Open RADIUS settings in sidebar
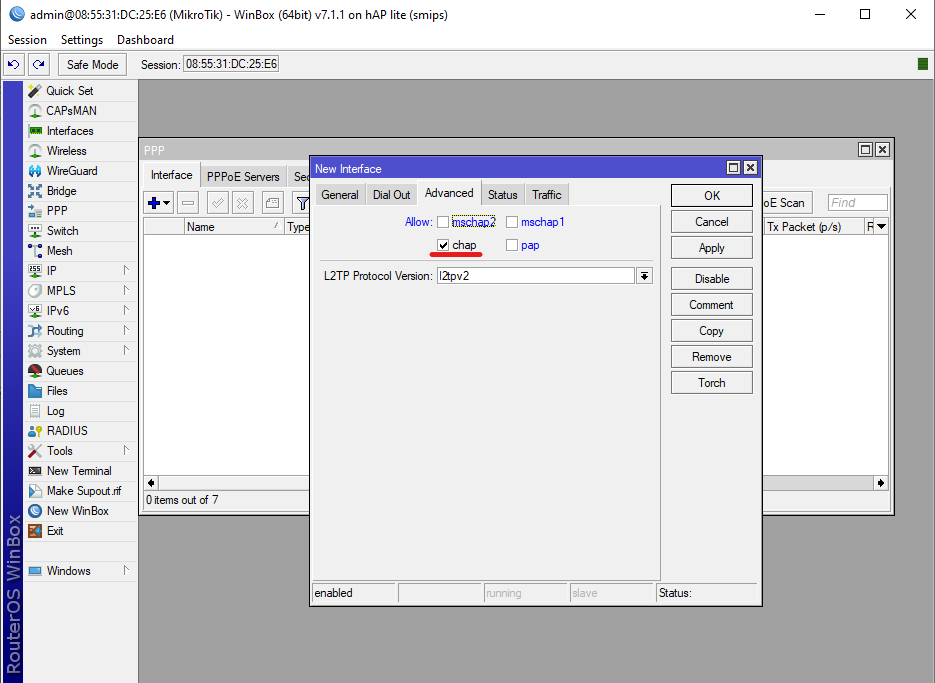This screenshot has height=683, width=935. (66, 431)
